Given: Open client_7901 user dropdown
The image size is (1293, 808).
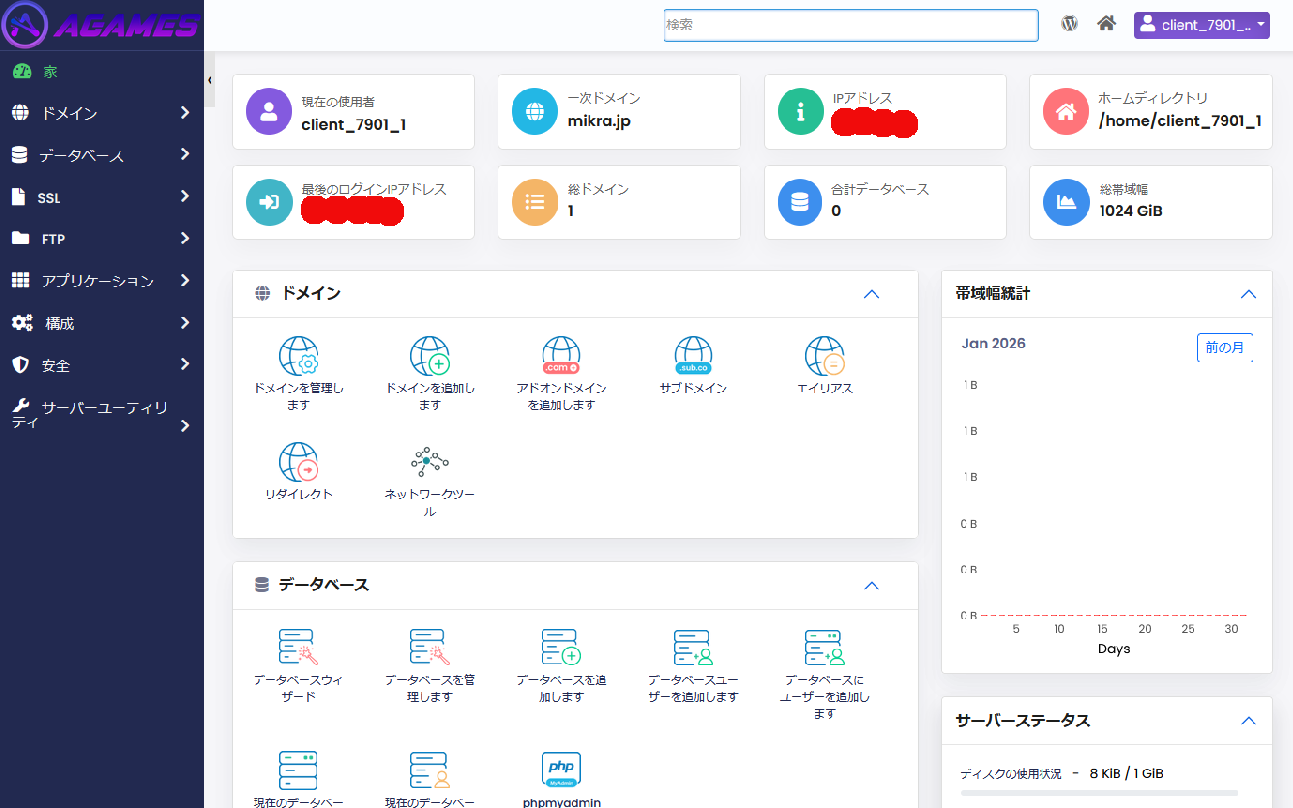Looking at the screenshot, I should [x=1201, y=25].
